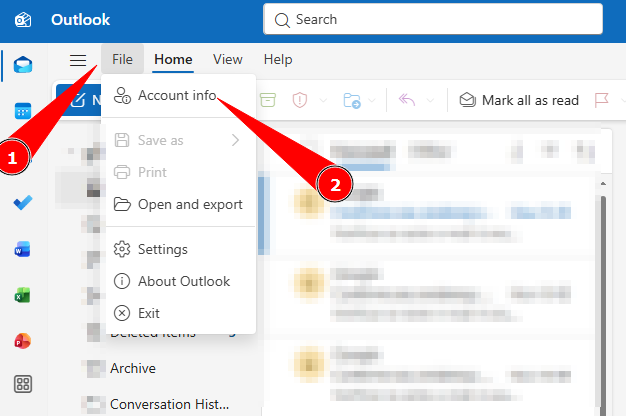Click the search magnifier icon

coord(282,20)
